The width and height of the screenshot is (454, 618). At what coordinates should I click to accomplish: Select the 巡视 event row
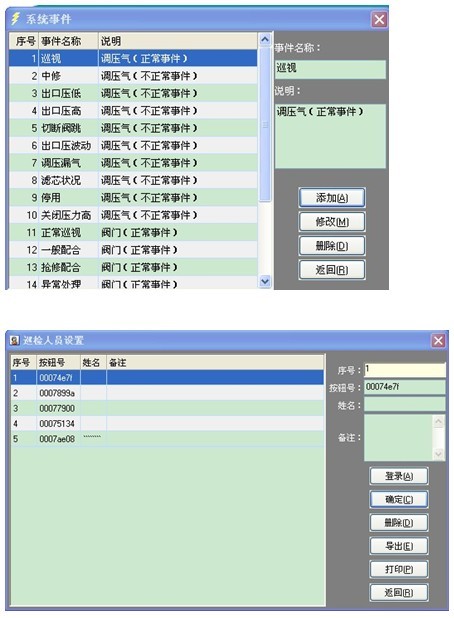click(133, 58)
